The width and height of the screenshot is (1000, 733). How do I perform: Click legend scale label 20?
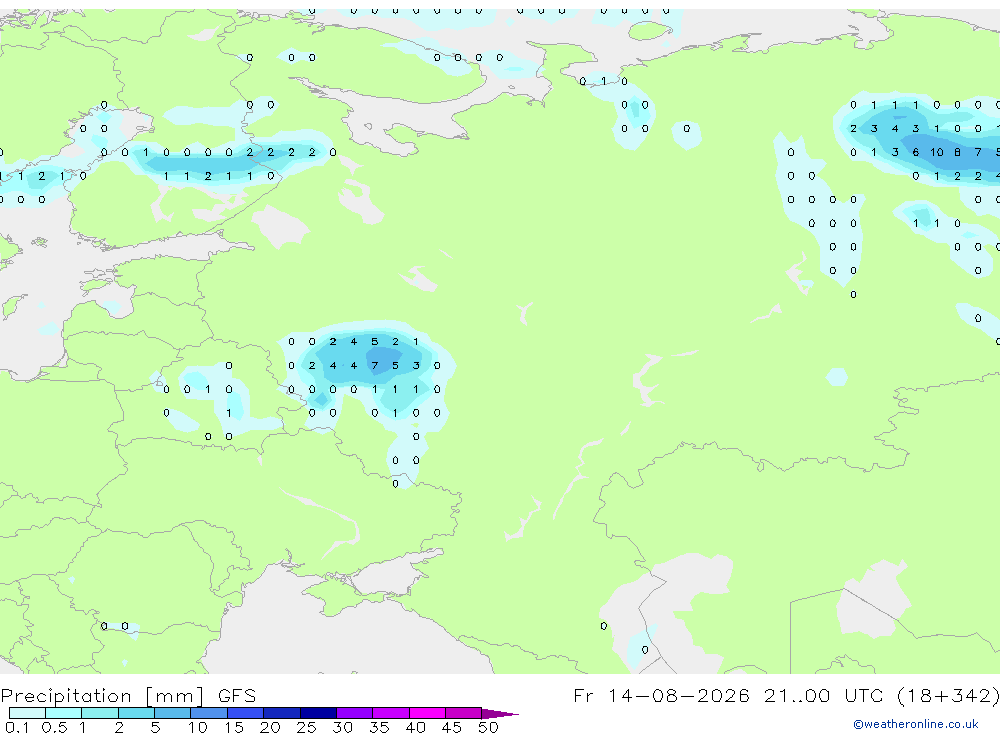pos(270,727)
